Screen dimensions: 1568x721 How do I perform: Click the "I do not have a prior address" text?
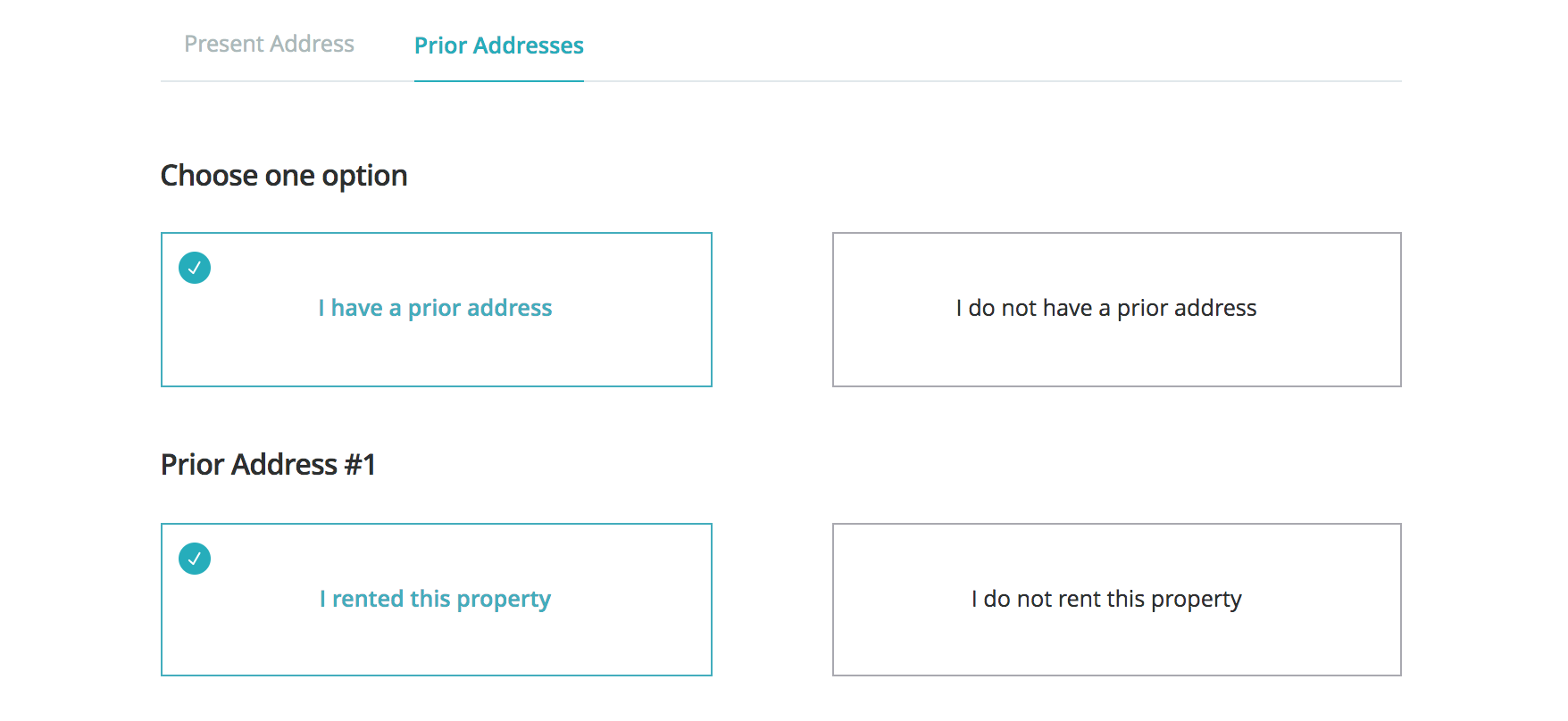1105,308
